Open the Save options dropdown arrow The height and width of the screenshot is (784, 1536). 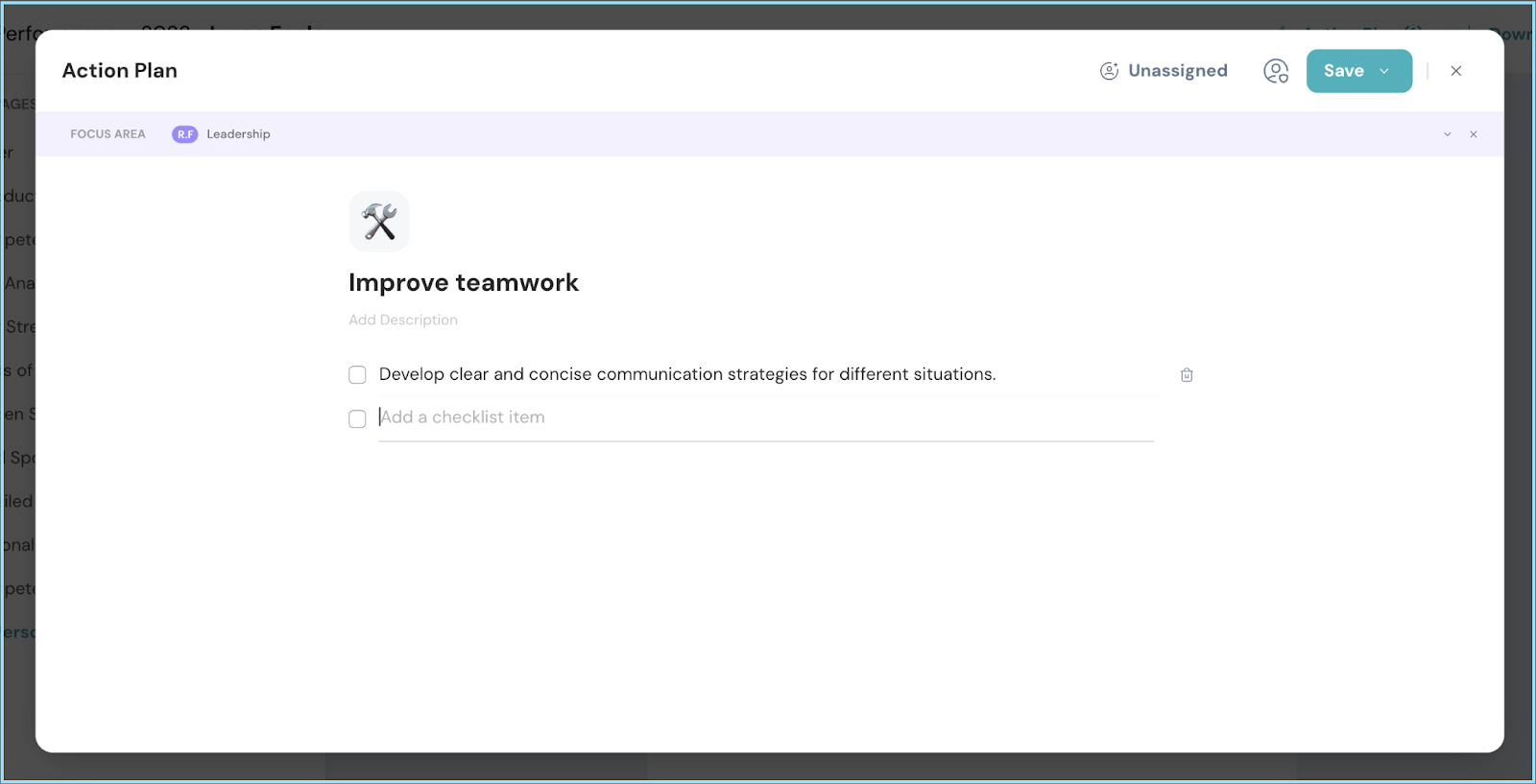pyautogui.click(x=1384, y=71)
